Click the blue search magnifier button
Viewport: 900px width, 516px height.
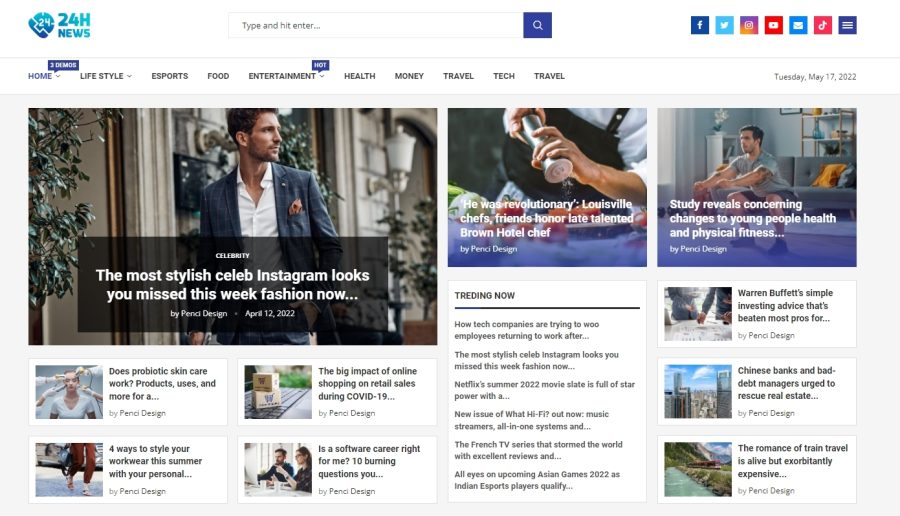point(537,25)
